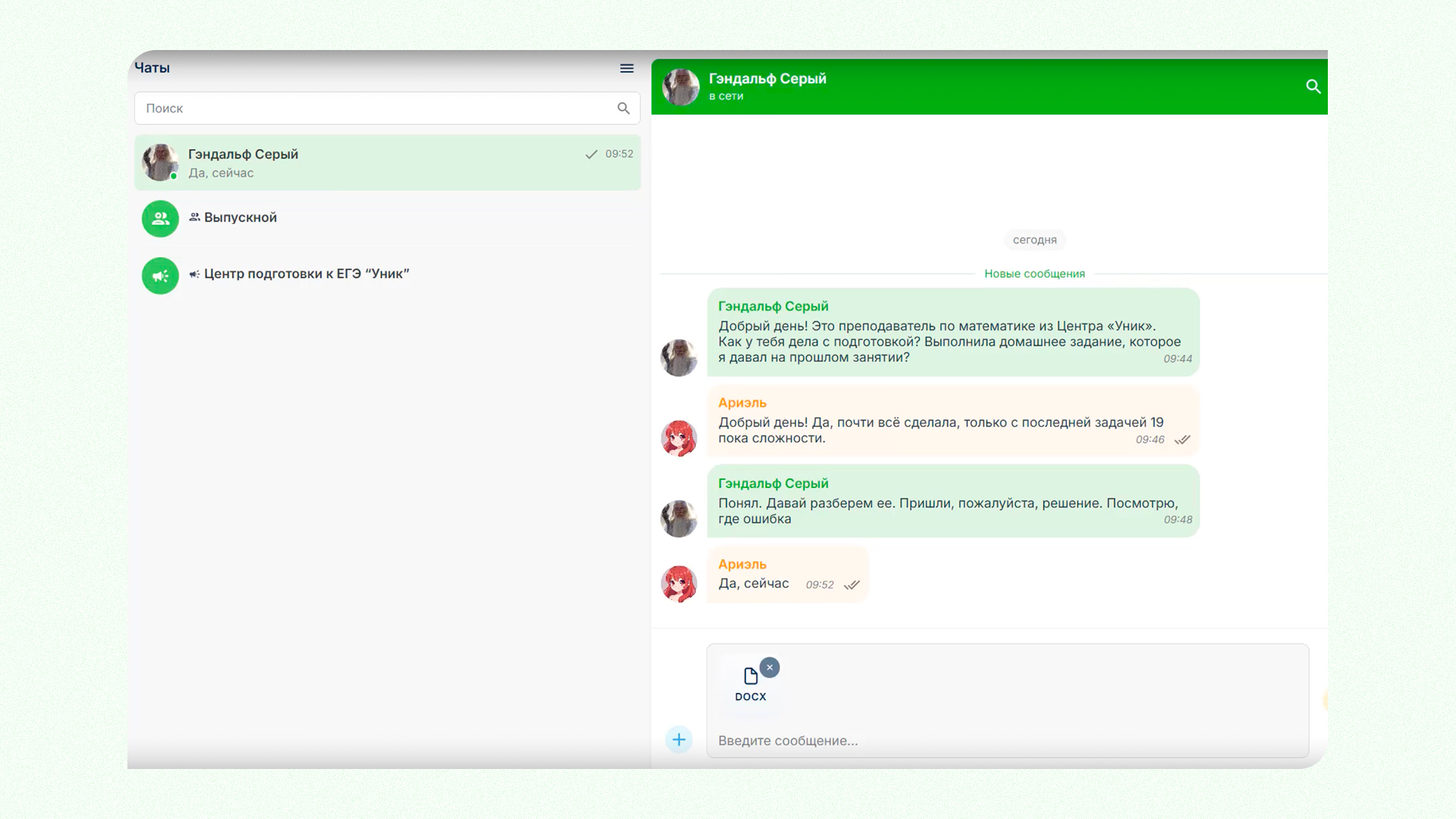This screenshot has width=1456, height=819.
Task: Click the megaphone channel avatar icon
Action: tap(160, 276)
